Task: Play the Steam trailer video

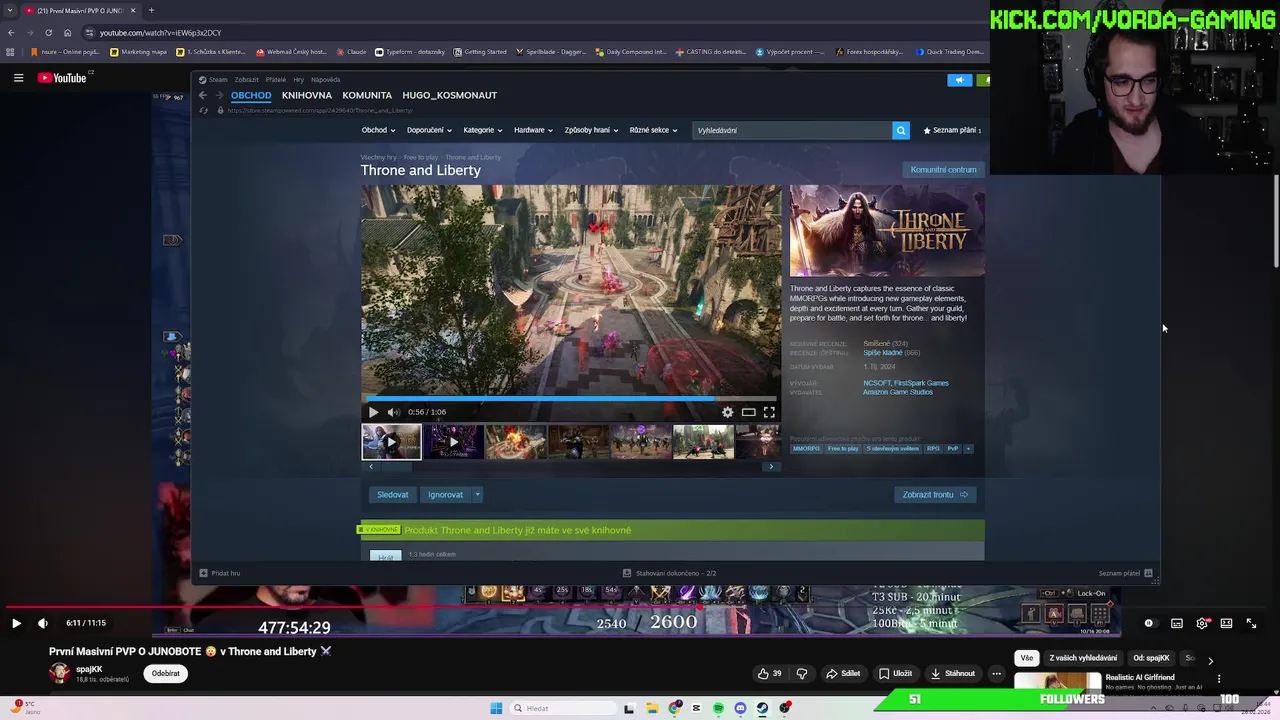Action: [373, 412]
